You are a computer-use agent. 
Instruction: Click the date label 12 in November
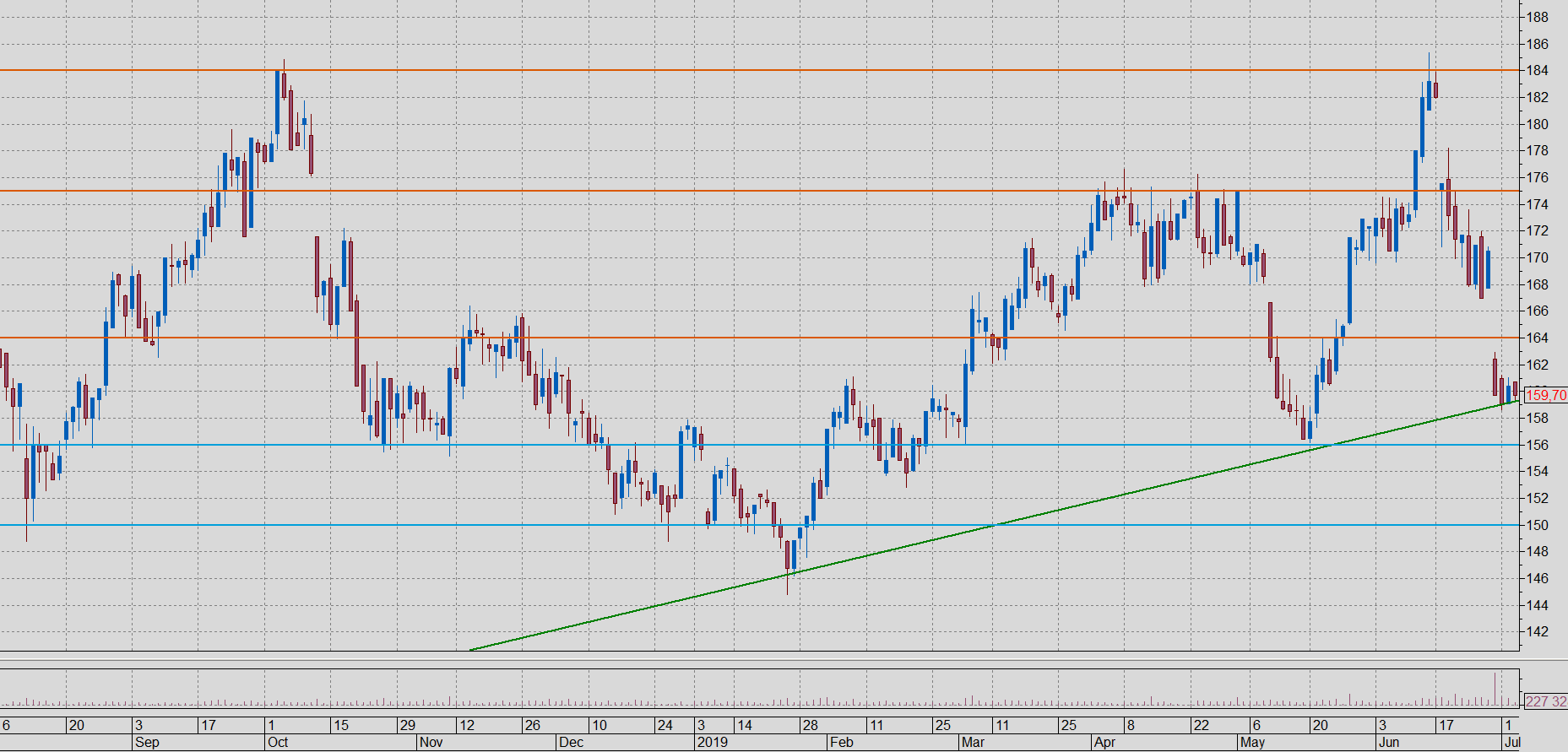point(467,725)
